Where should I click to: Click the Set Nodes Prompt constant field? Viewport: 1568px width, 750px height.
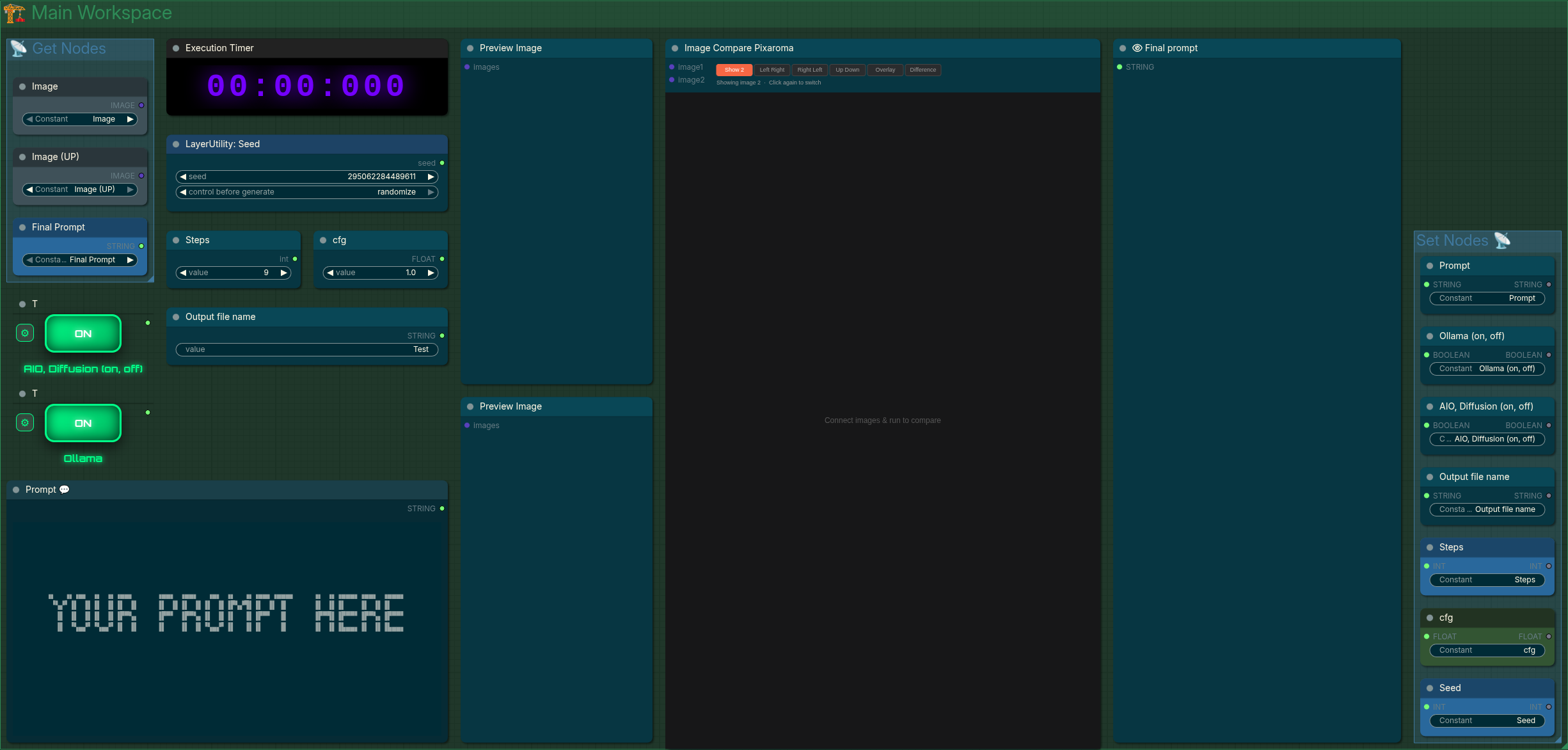point(1487,298)
